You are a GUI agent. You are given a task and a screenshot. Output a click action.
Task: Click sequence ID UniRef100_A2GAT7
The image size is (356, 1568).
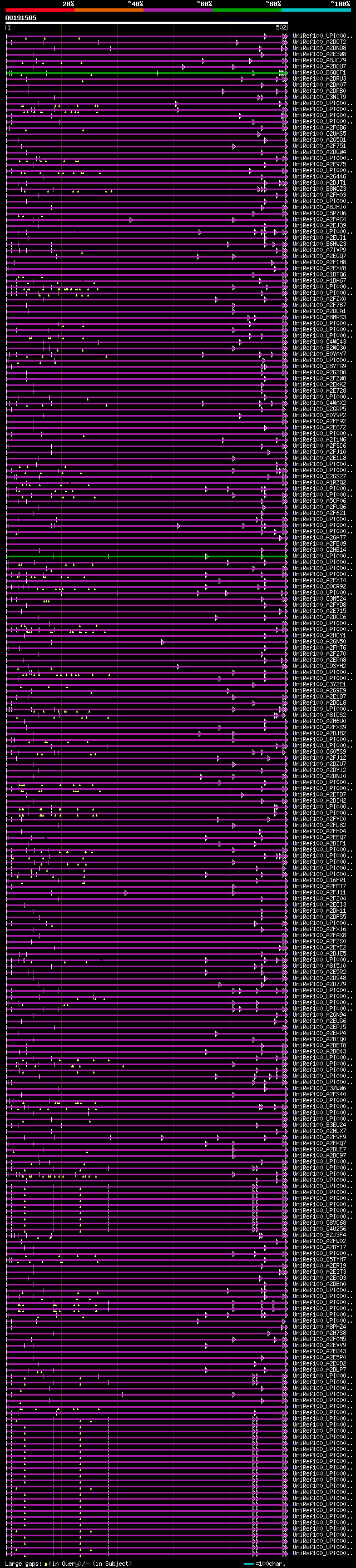(x=319, y=537)
